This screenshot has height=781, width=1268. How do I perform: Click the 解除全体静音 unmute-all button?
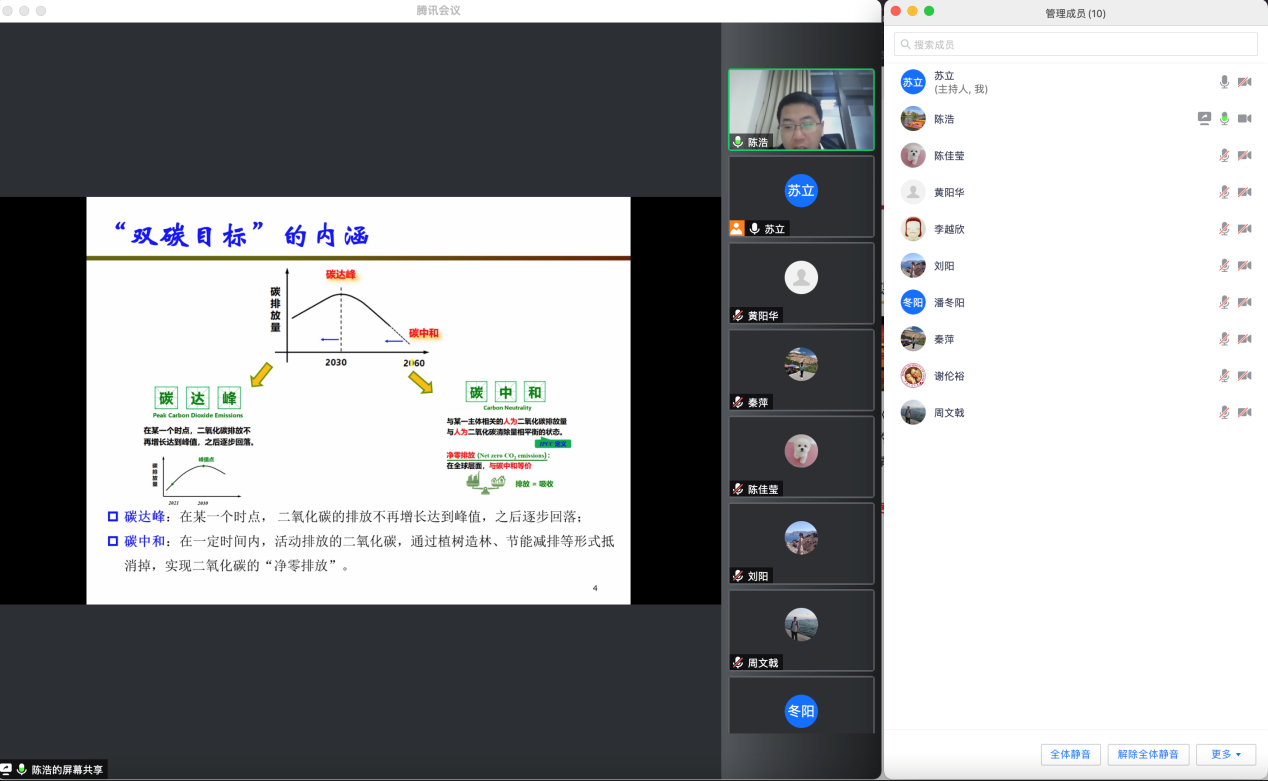click(x=1148, y=754)
